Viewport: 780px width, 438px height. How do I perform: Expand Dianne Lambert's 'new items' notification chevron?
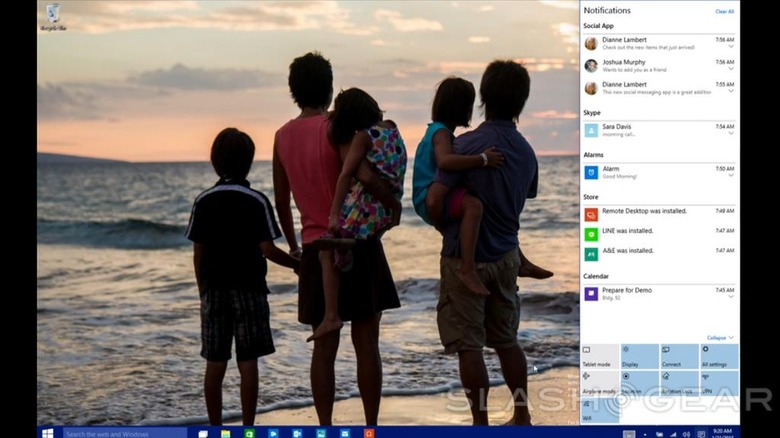point(731,47)
